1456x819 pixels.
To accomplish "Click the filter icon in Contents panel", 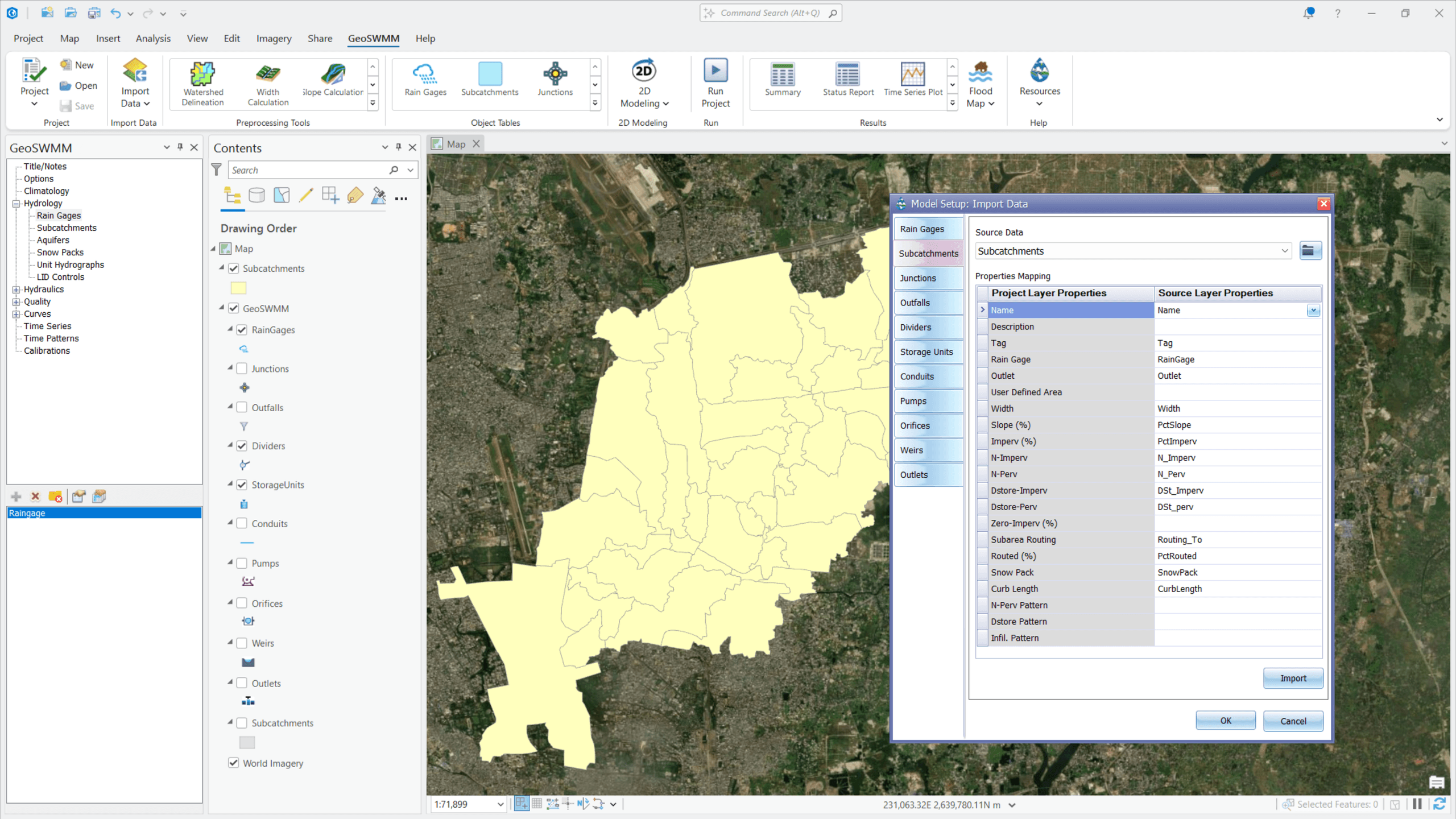I will [217, 169].
